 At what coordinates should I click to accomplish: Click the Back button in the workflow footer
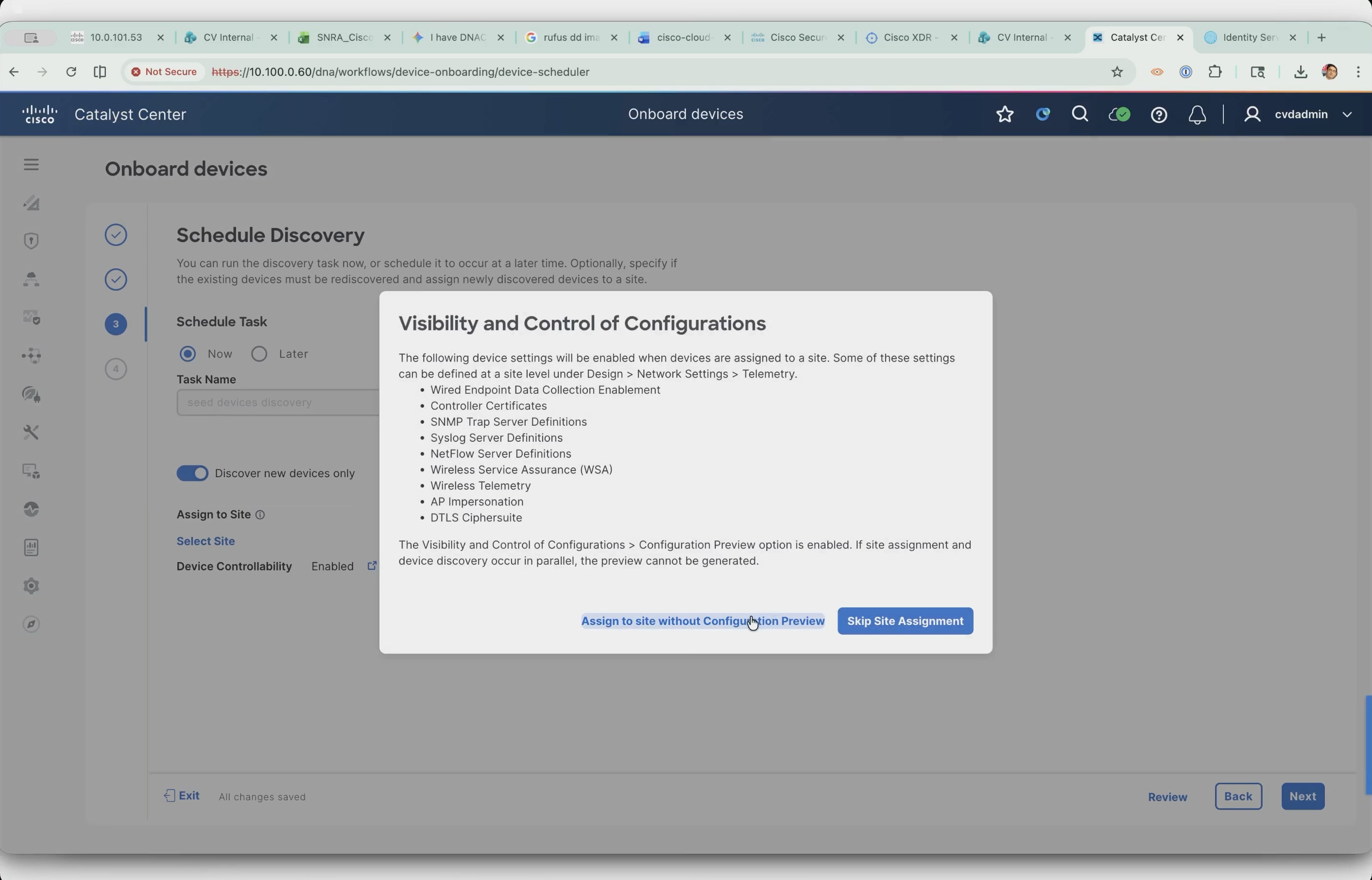coord(1238,796)
